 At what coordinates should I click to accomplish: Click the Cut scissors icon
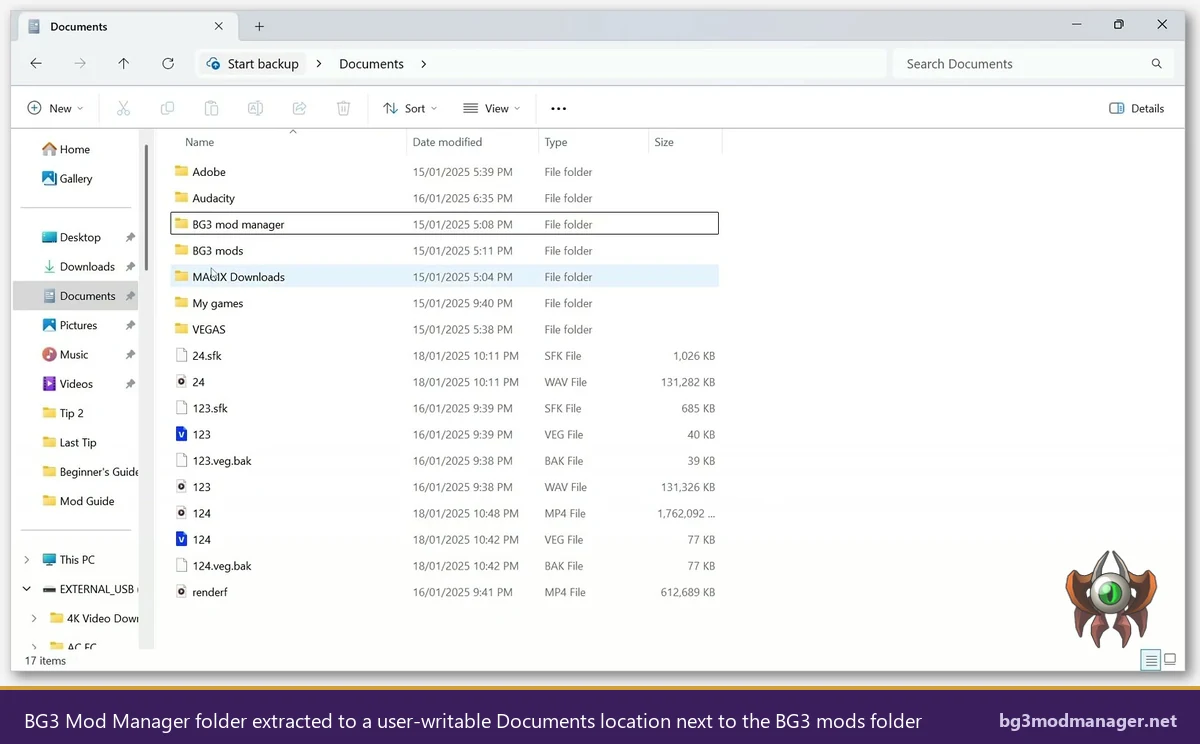coord(124,108)
